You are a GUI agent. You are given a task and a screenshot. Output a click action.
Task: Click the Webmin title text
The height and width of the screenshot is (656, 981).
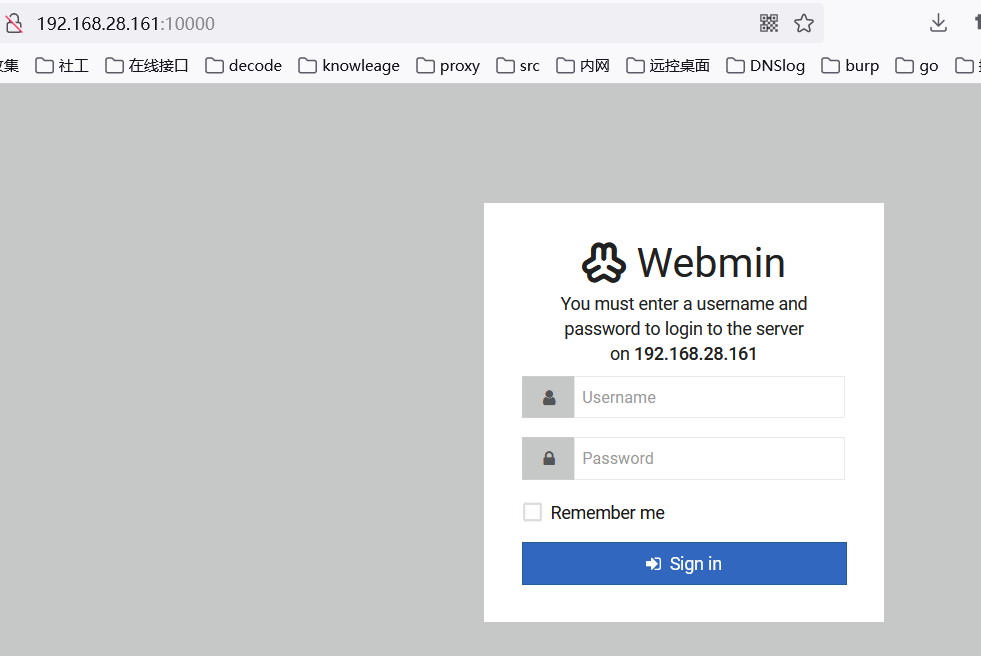click(711, 262)
